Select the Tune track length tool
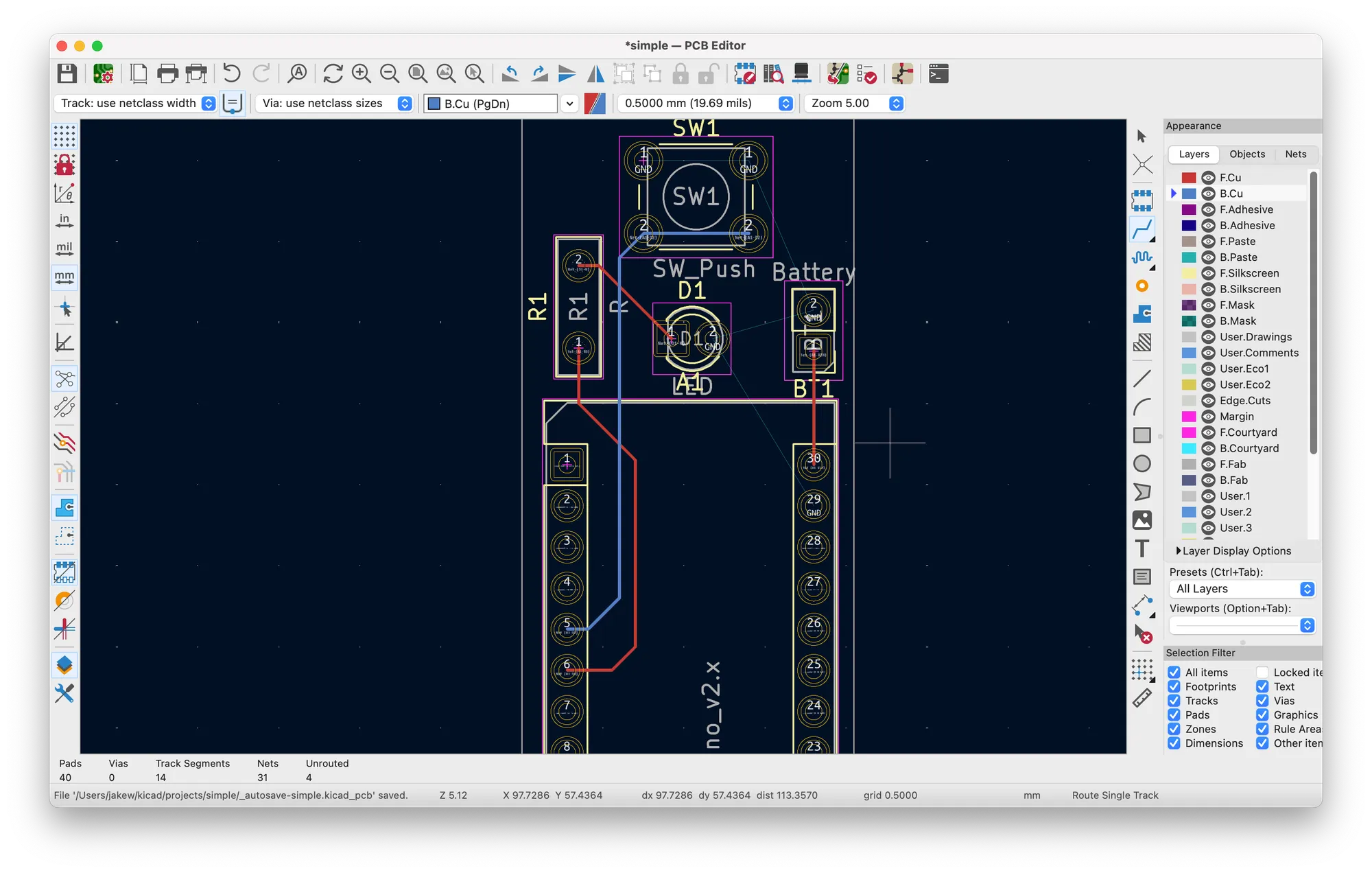 (1142, 257)
